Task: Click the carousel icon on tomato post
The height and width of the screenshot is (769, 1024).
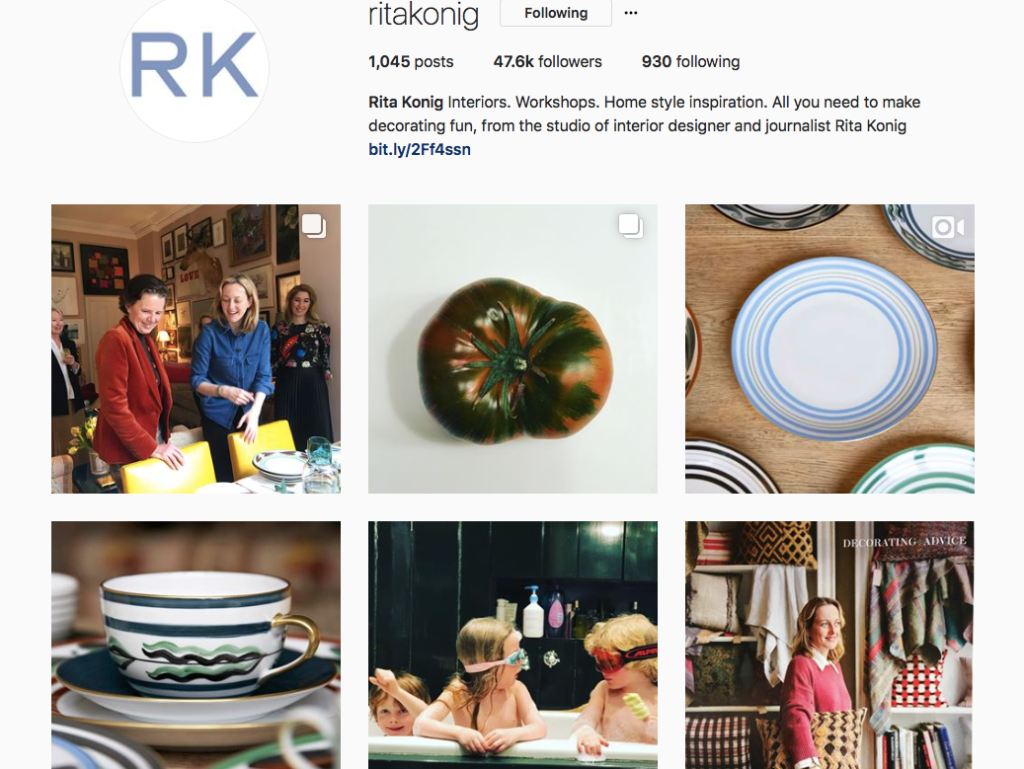Action: coord(631,226)
